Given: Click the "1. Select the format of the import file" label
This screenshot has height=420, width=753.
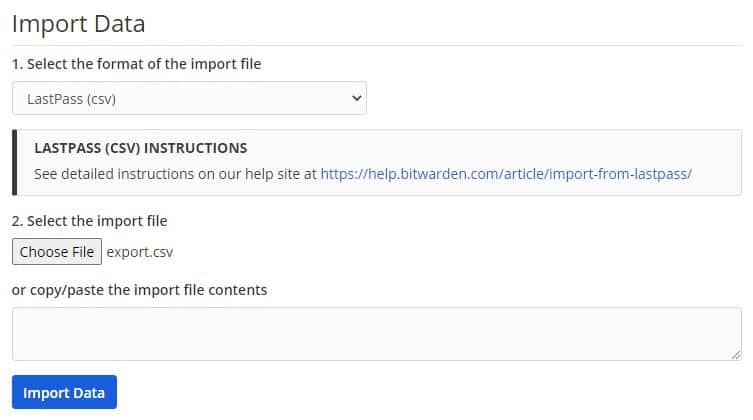Looking at the screenshot, I should point(136,64).
